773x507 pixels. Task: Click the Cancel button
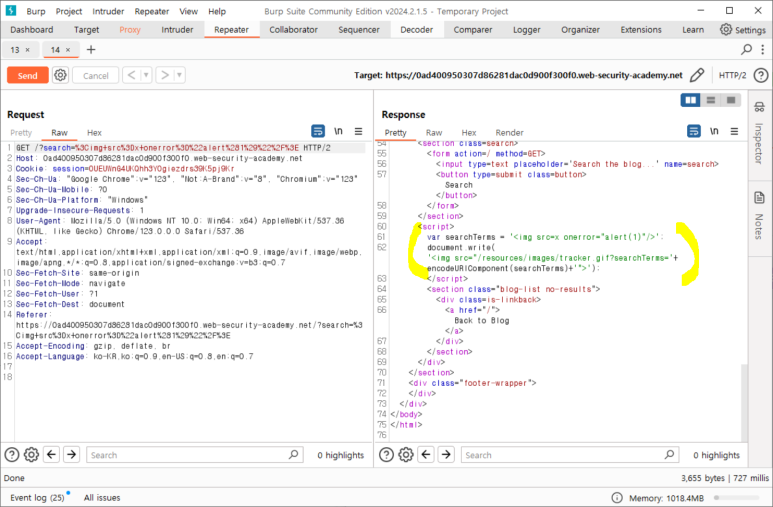(x=96, y=75)
